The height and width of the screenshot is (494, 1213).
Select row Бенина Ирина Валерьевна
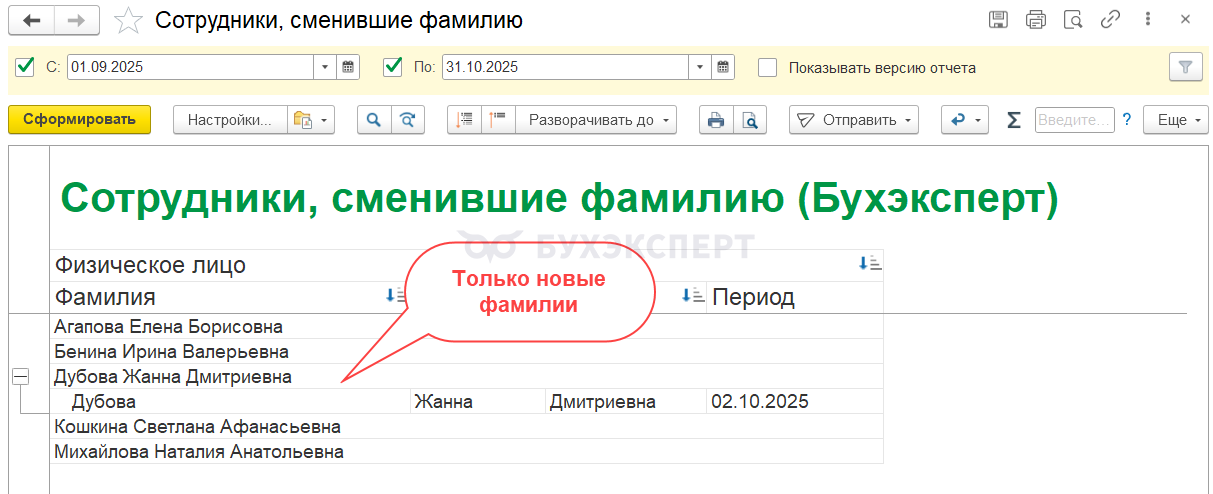pos(467,352)
